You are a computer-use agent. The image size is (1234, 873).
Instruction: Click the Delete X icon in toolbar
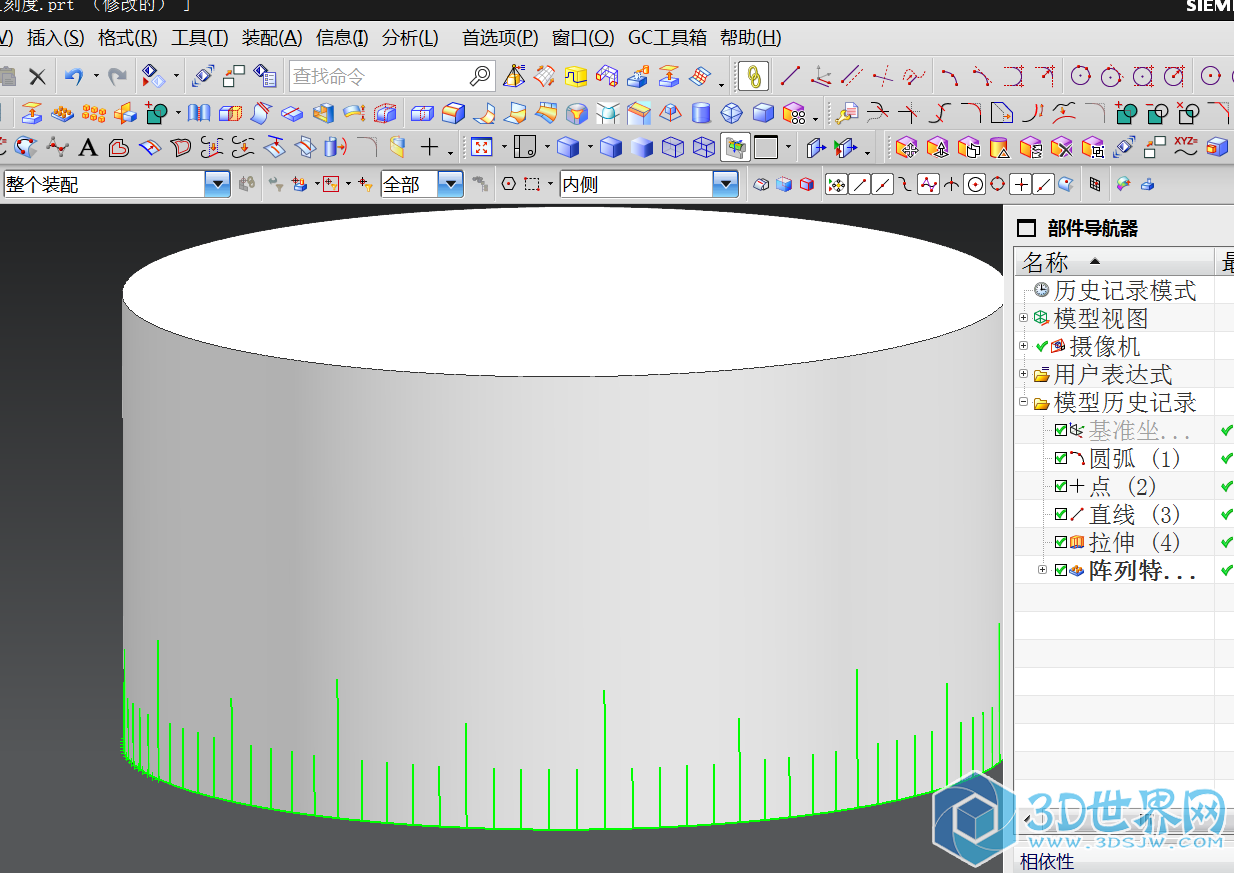click(x=37, y=76)
